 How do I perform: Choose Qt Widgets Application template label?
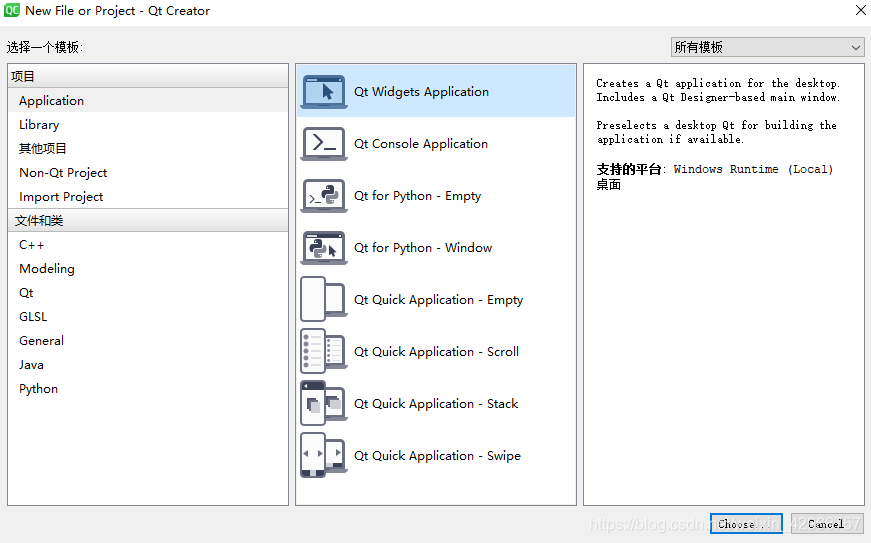(422, 92)
